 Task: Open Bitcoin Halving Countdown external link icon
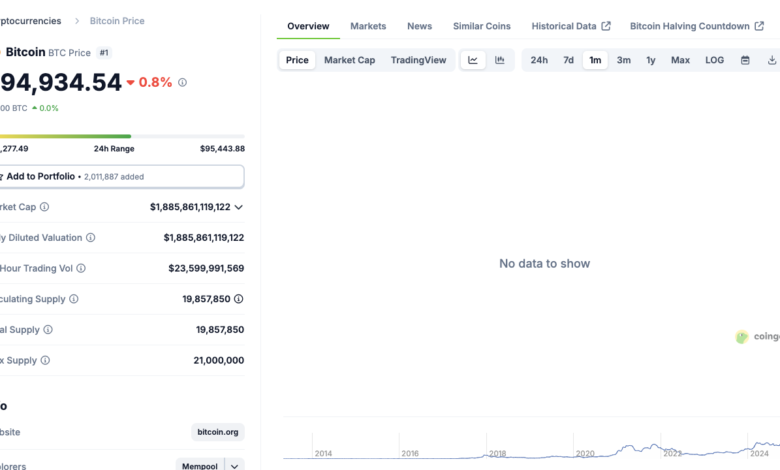click(x=759, y=26)
